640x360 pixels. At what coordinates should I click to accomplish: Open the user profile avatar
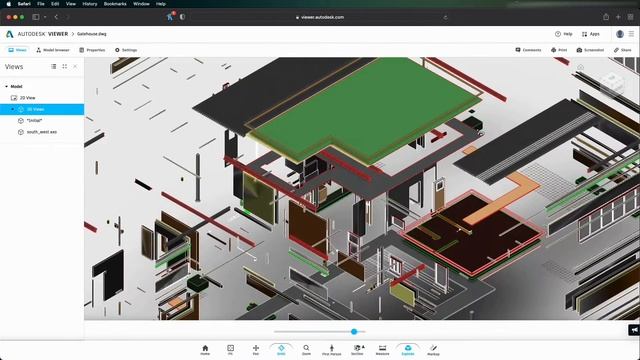pos(620,34)
